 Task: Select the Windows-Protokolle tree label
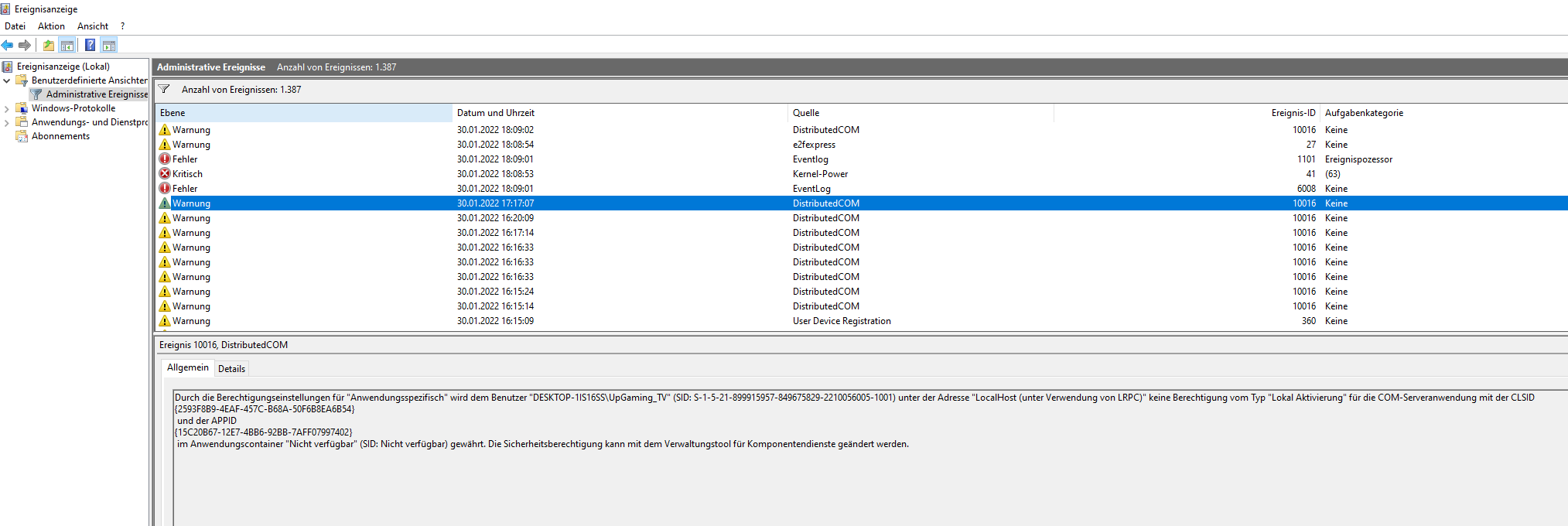[73, 108]
